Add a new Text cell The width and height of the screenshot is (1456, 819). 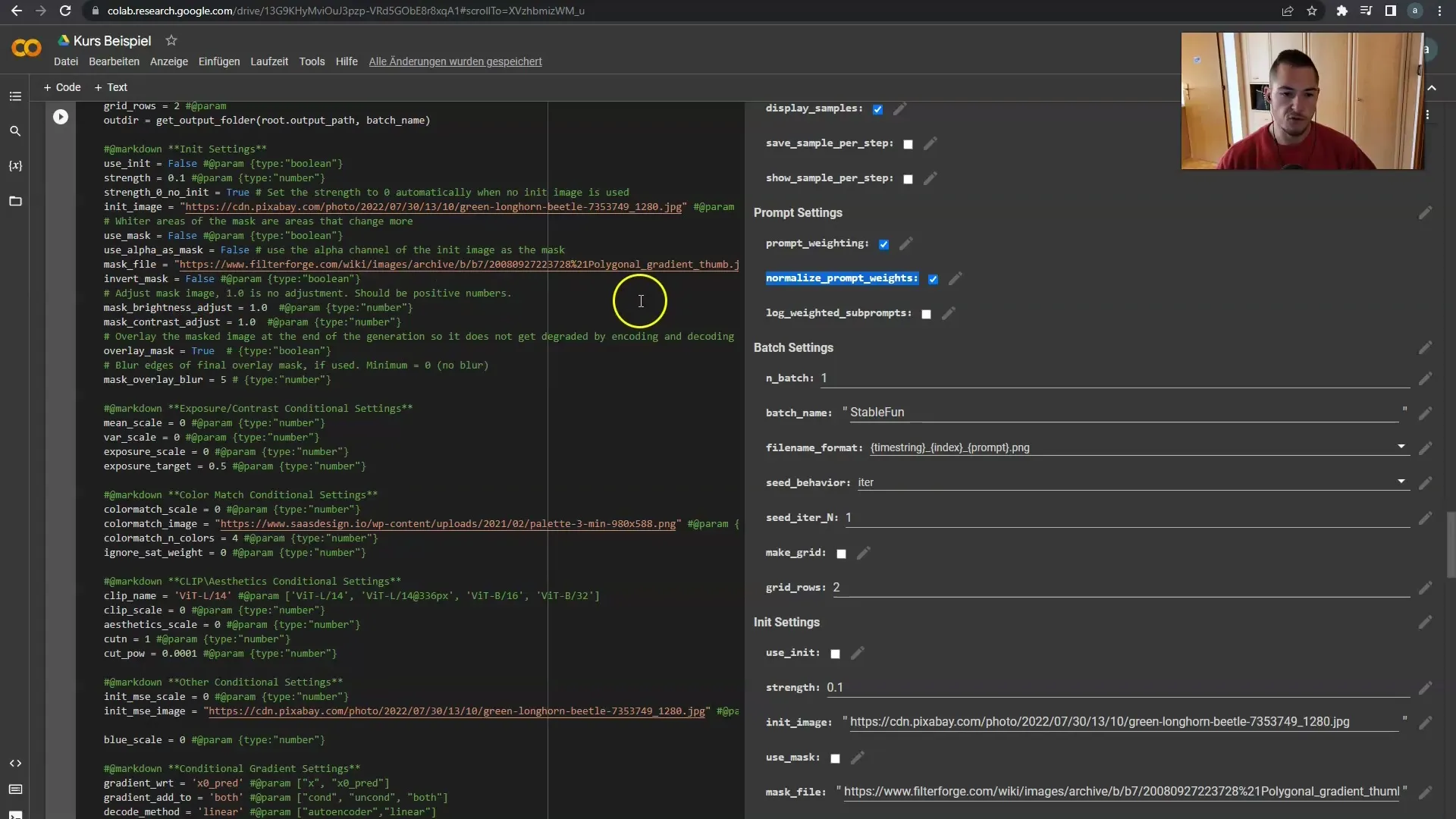[x=111, y=87]
